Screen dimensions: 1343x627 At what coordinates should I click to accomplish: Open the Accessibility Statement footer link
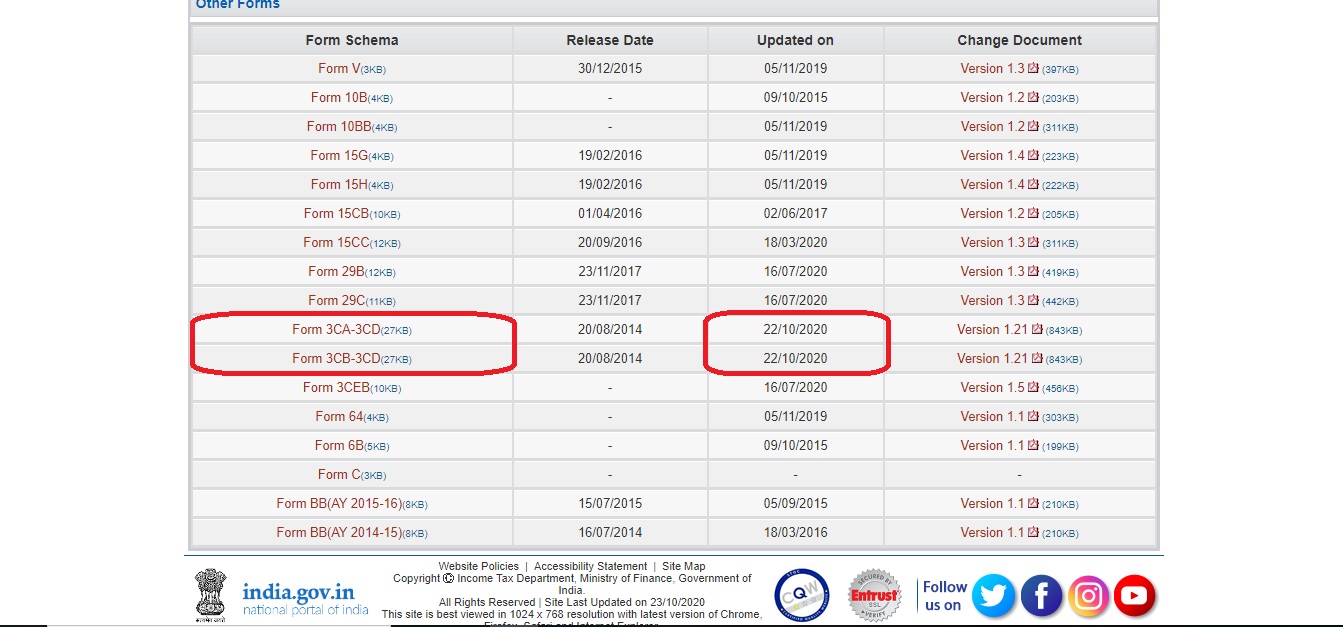590,566
